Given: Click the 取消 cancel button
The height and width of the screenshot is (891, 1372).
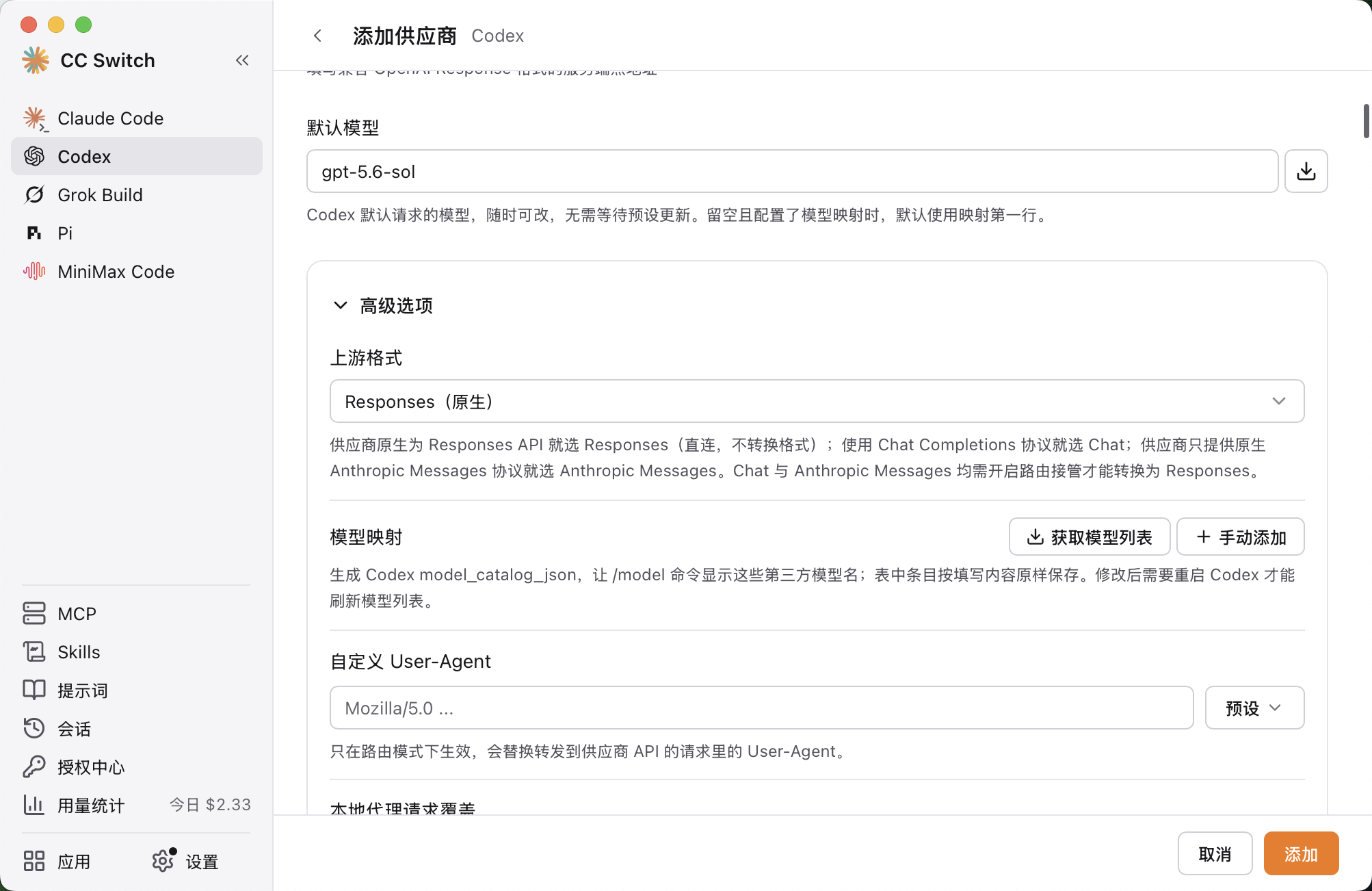Looking at the screenshot, I should [x=1215, y=854].
